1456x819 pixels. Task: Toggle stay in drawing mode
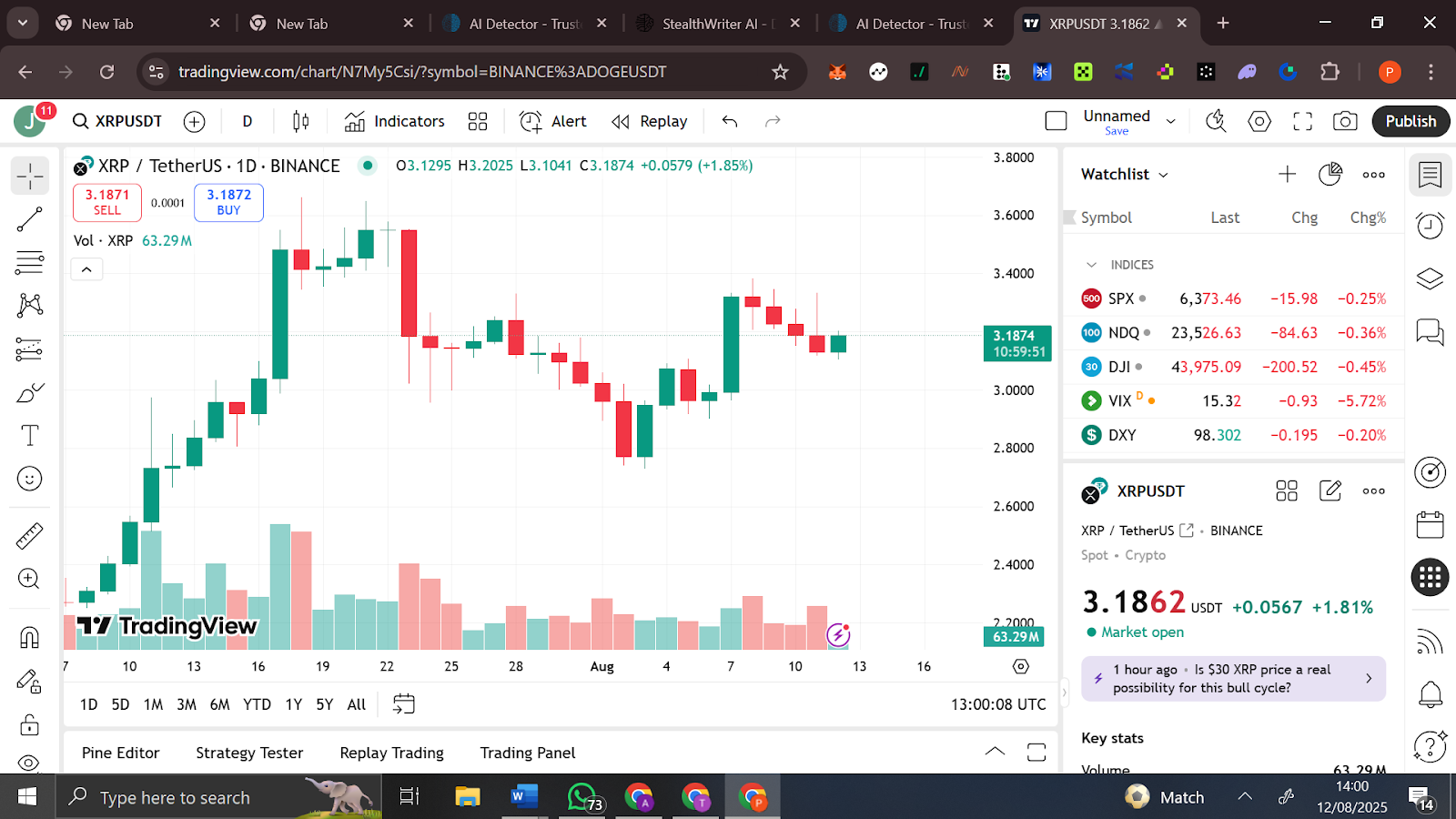[30, 681]
